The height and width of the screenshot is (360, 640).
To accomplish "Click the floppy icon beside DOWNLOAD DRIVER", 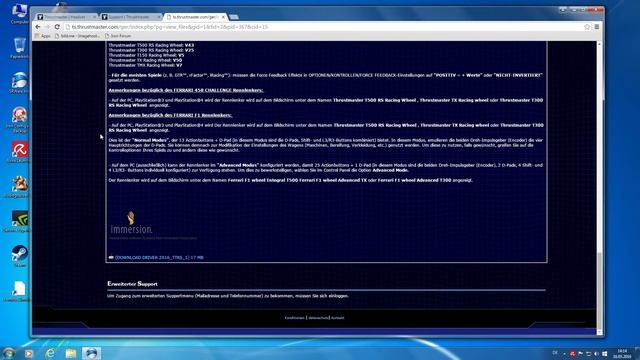I will (111, 258).
